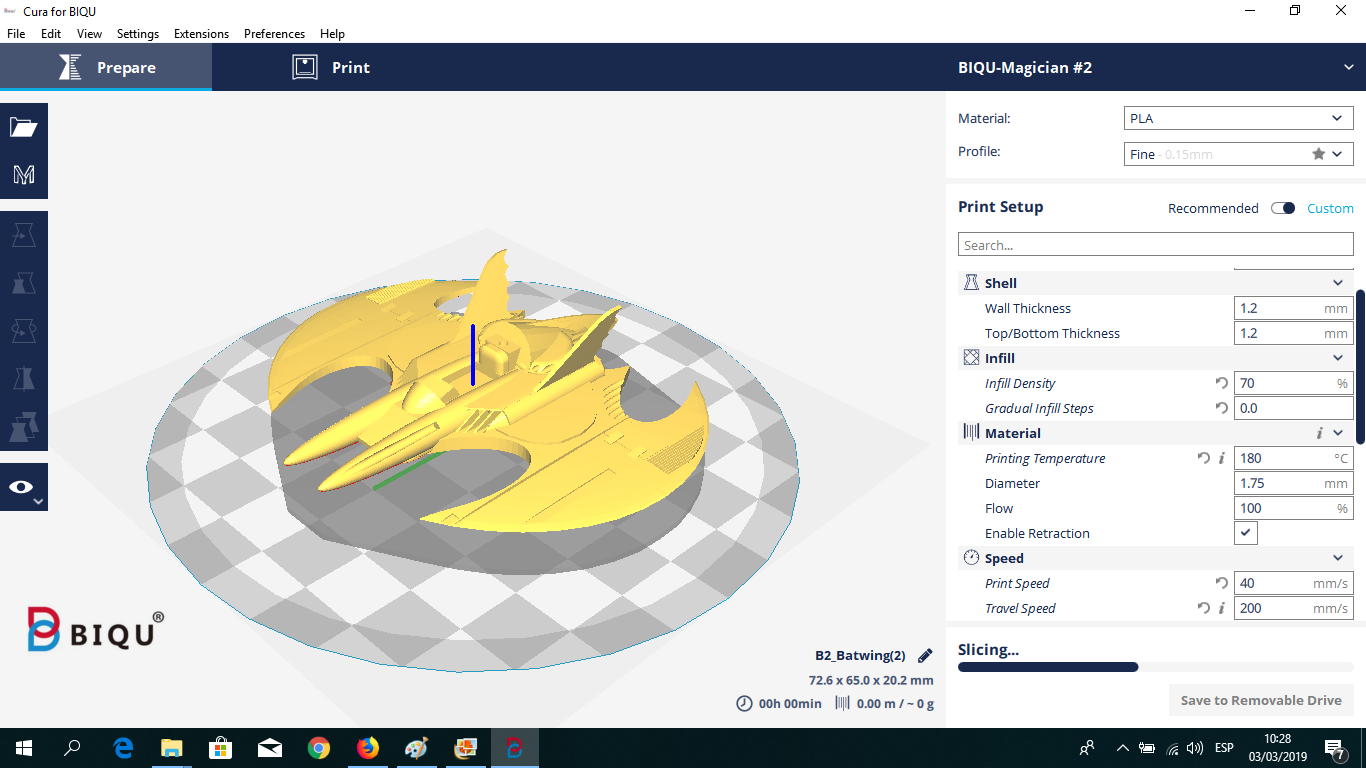
Task: Click the Gradual Infill Steps value field
Action: point(1294,408)
